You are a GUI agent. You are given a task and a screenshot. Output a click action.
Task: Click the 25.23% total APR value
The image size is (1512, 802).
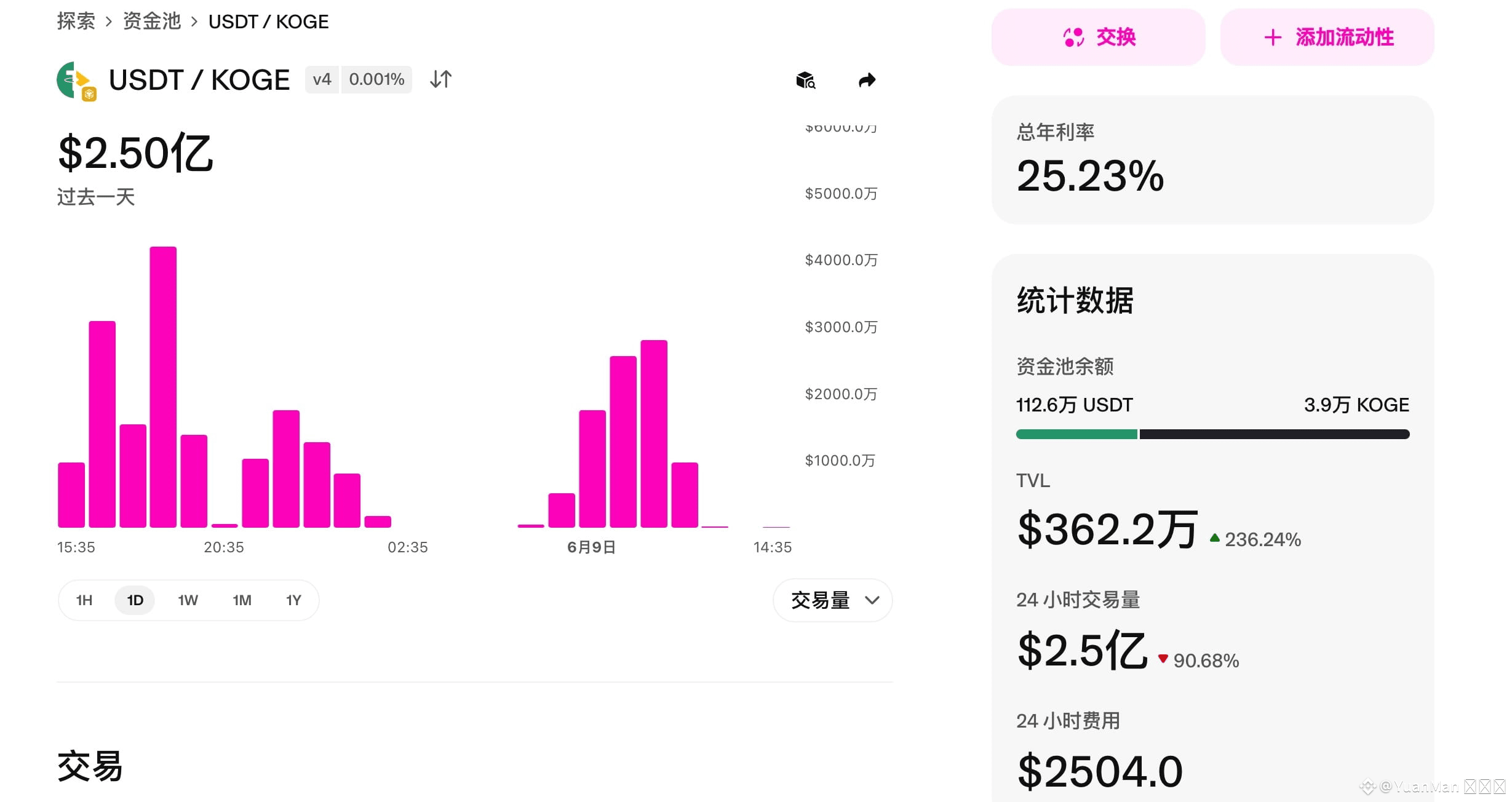(x=1090, y=176)
